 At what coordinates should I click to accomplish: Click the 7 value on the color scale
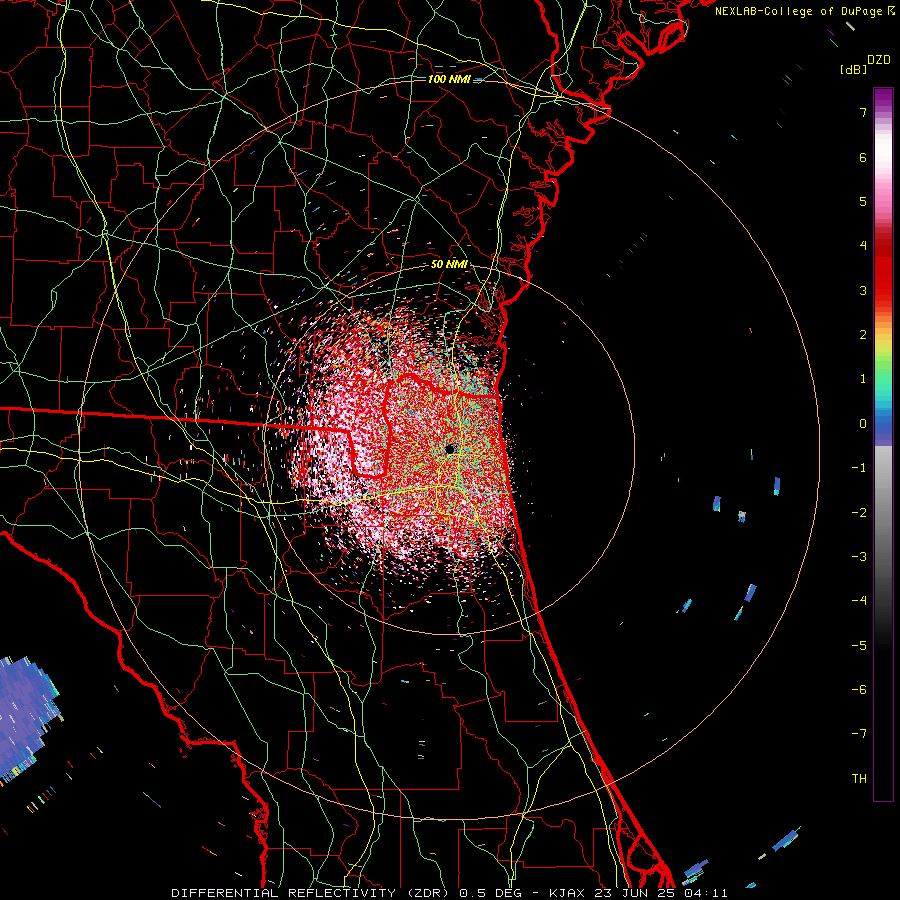863,112
